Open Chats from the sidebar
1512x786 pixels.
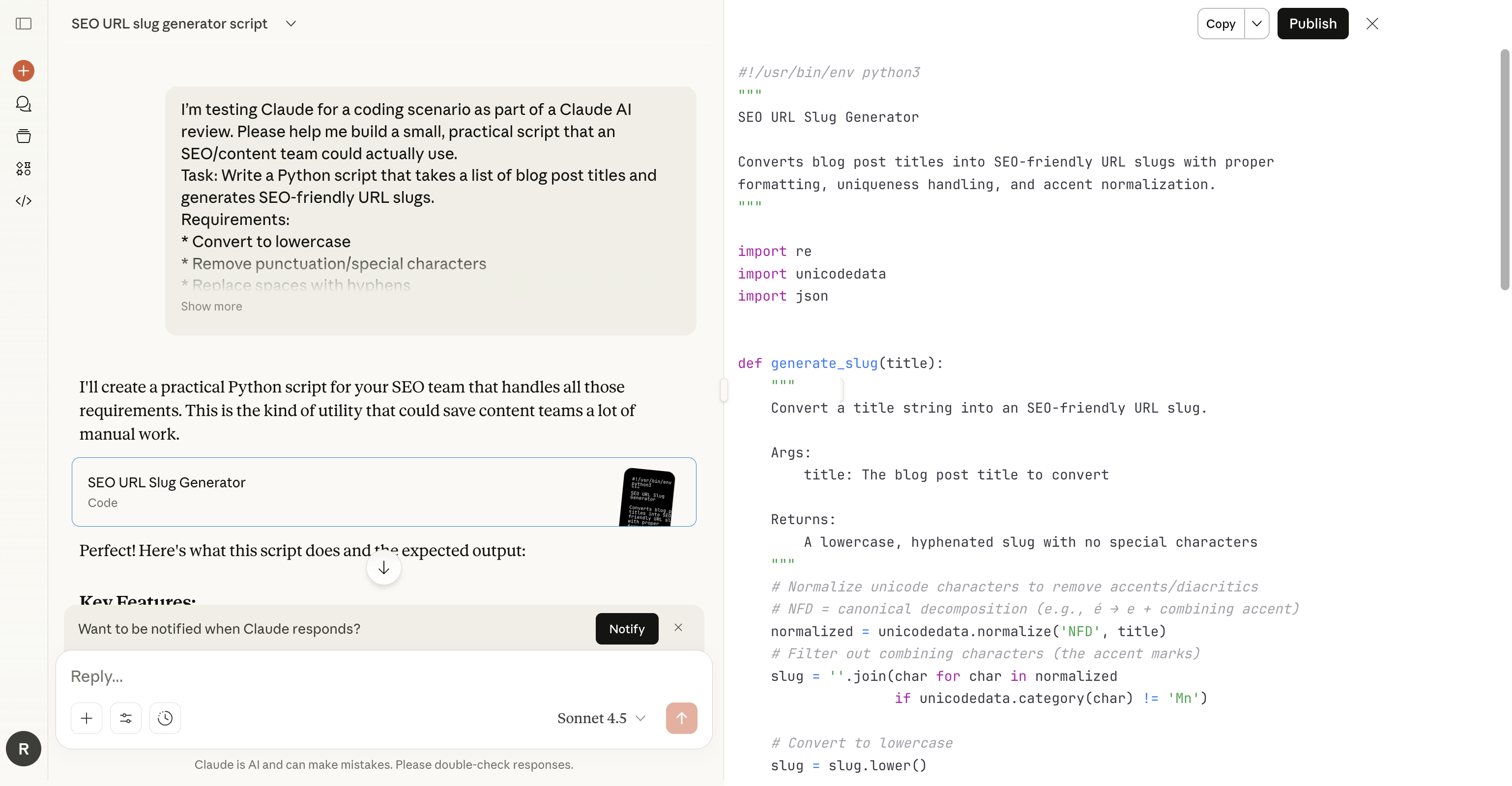pyautogui.click(x=23, y=103)
